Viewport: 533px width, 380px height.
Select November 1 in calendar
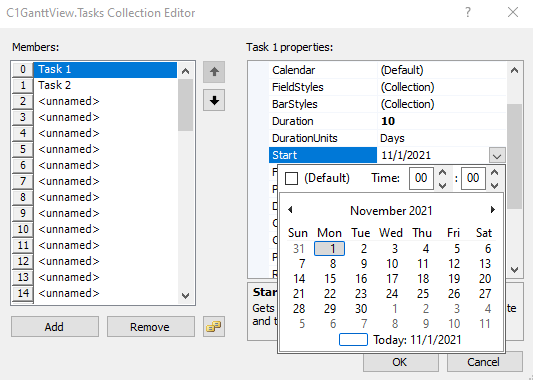(329, 249)
